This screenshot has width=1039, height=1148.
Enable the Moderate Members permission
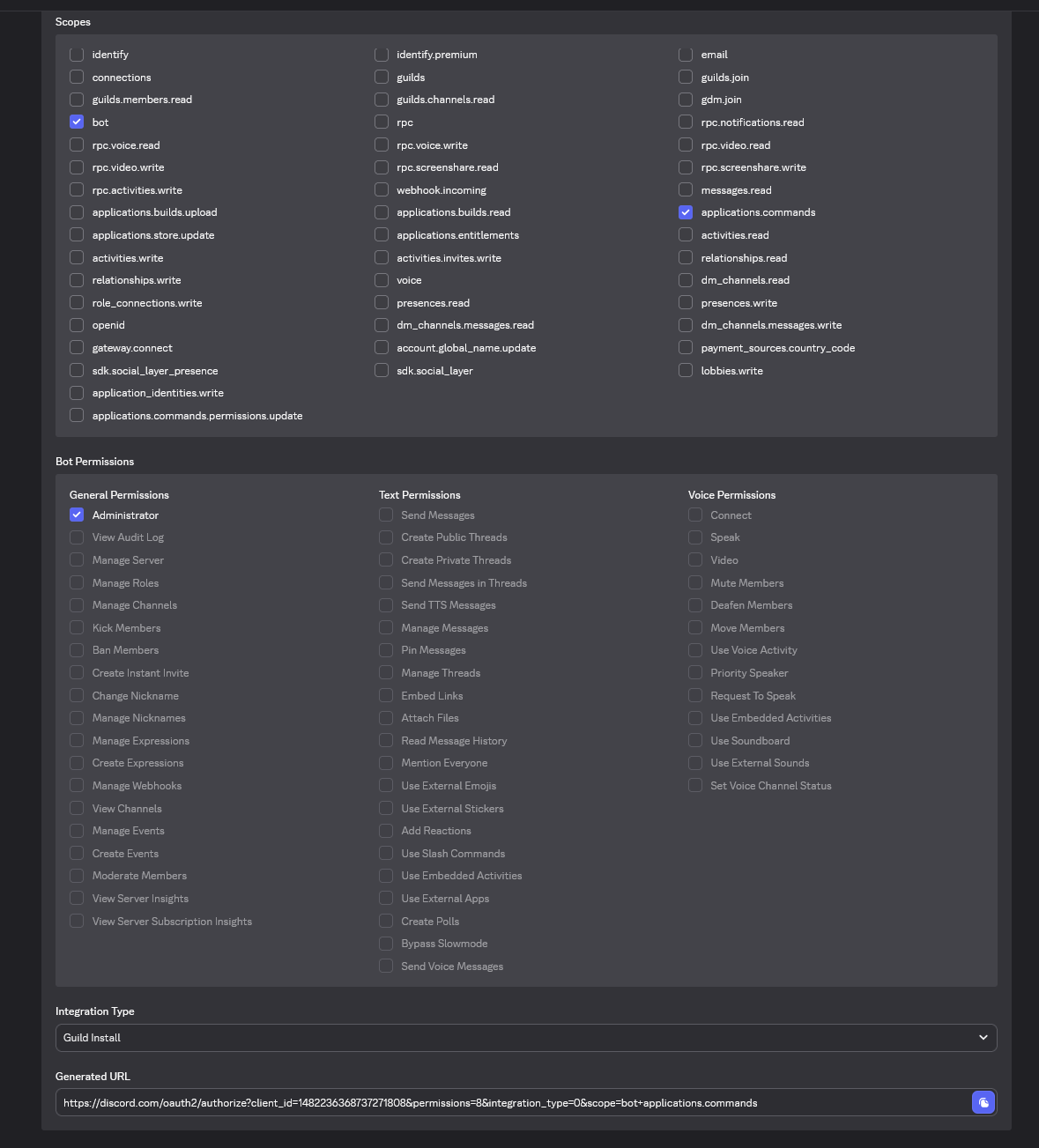(x=77, y=875)
